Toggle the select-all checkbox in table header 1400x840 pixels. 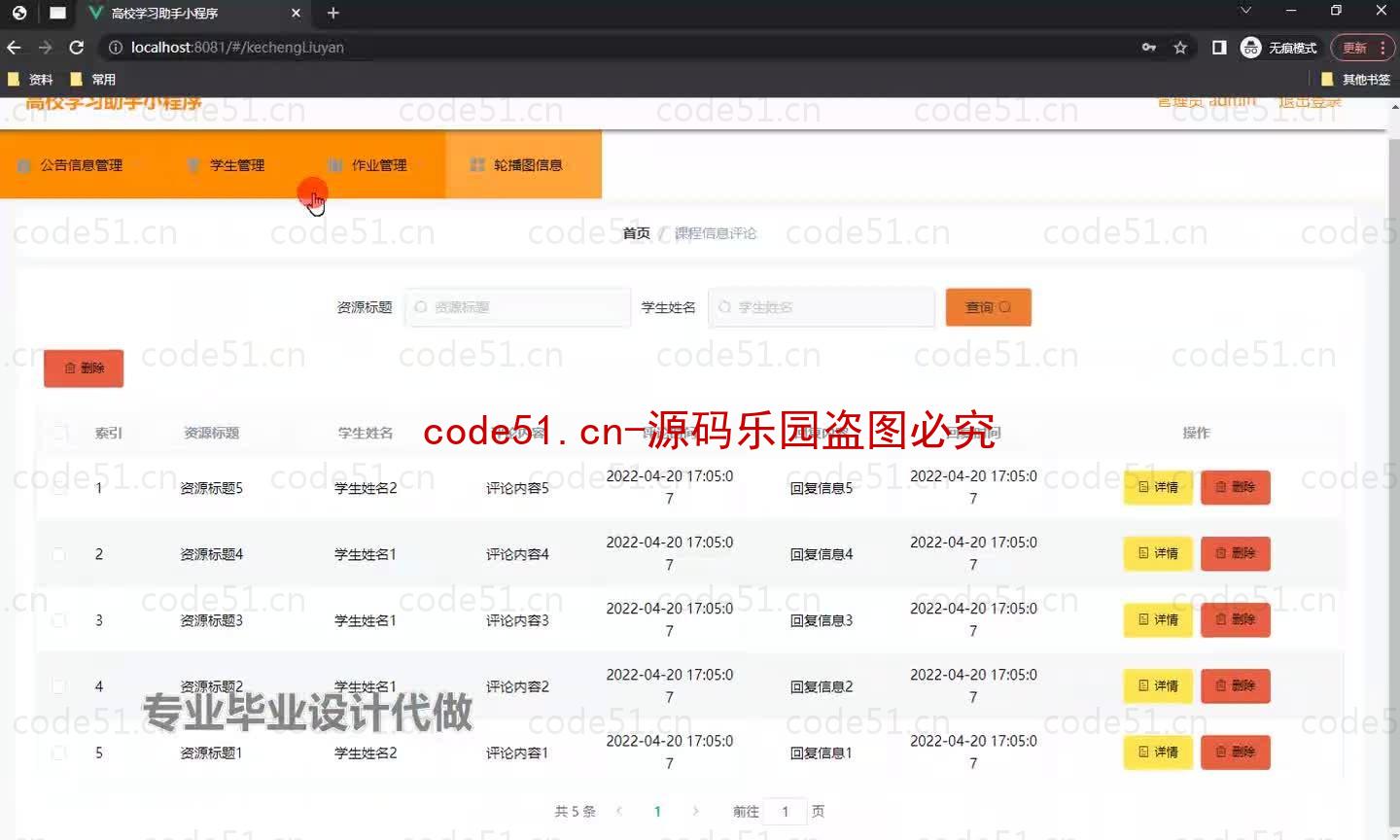(59, 433)
